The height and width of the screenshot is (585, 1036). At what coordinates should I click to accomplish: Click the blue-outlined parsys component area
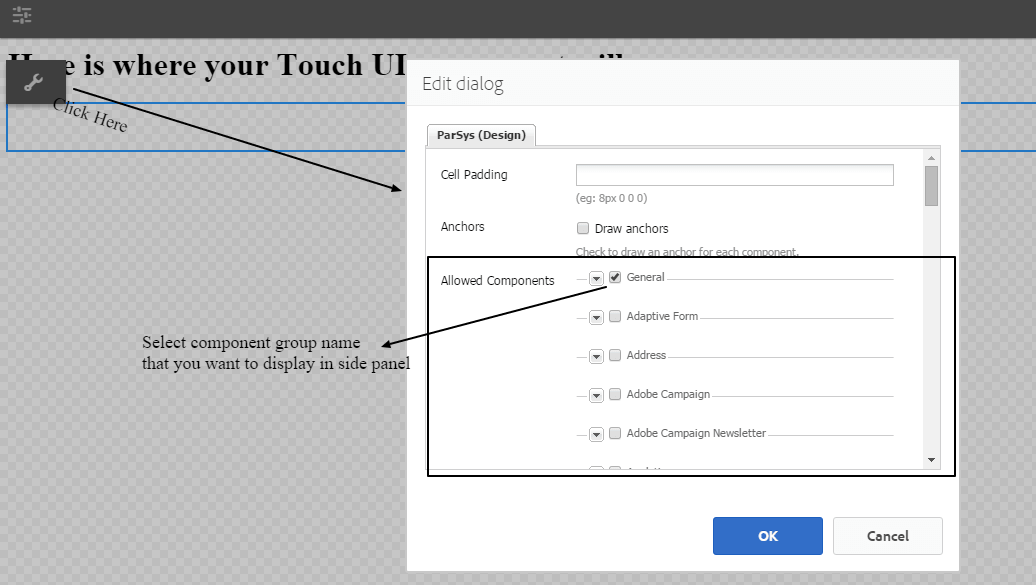pyautogui.click(x=200, y=125)
